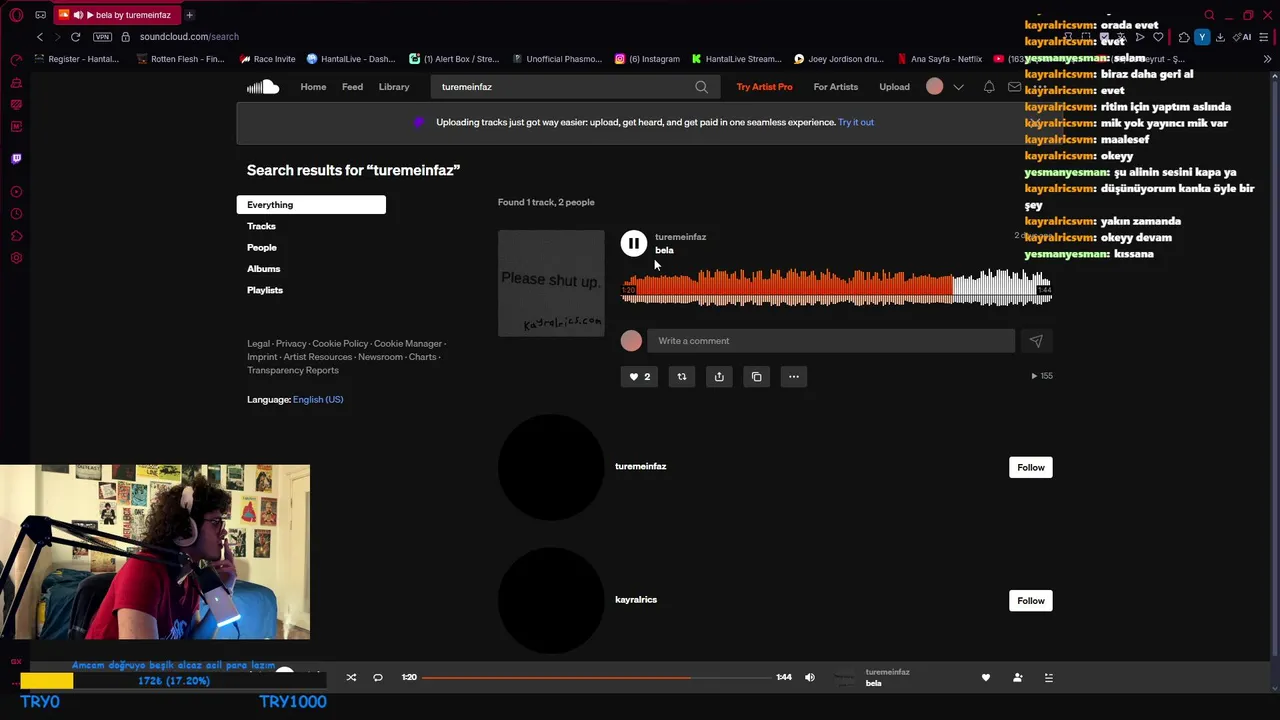Mute volume in player bar

(x=810, y=677)
